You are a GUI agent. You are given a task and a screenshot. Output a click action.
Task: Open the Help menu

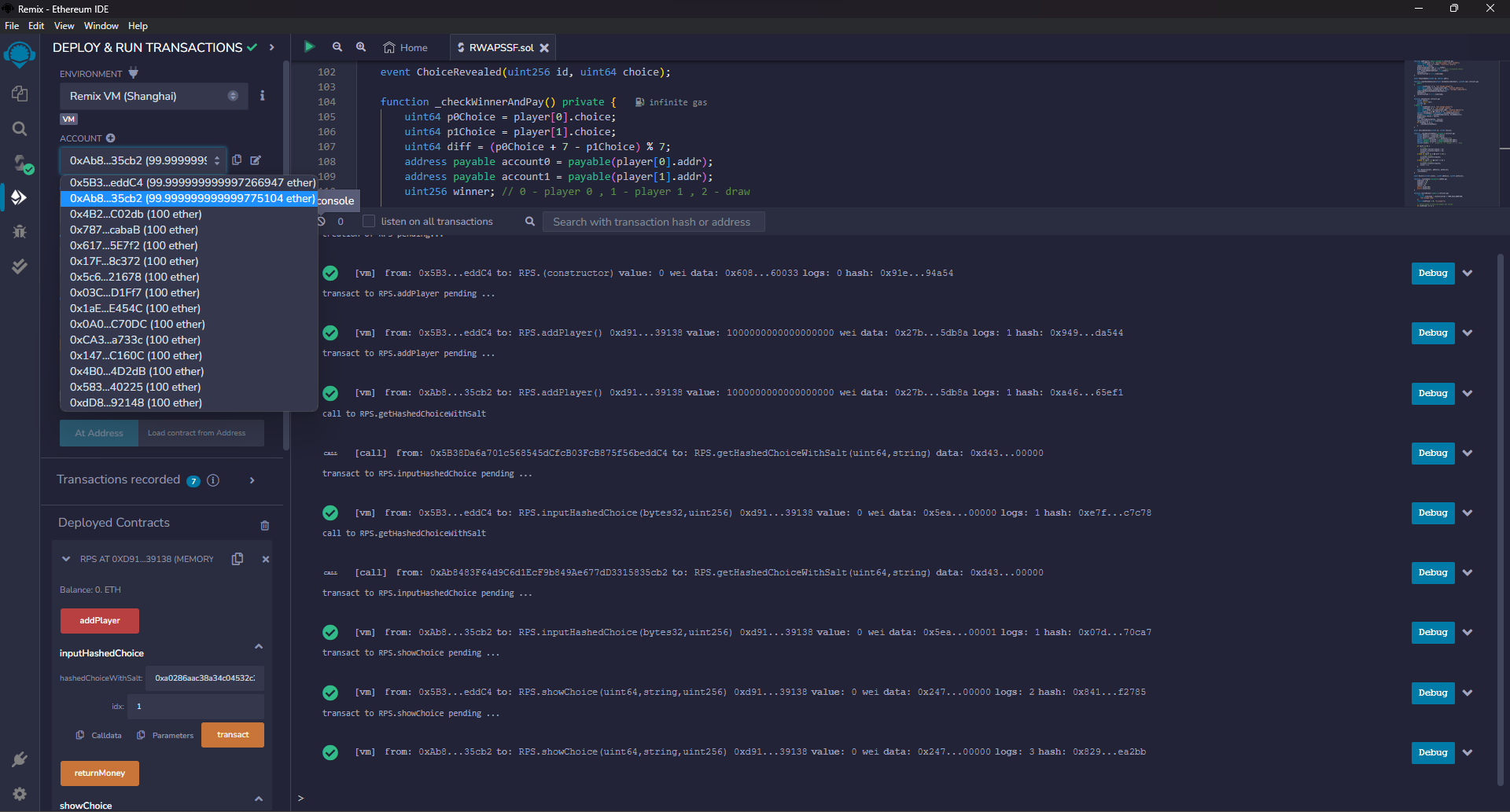coord(138,26)
